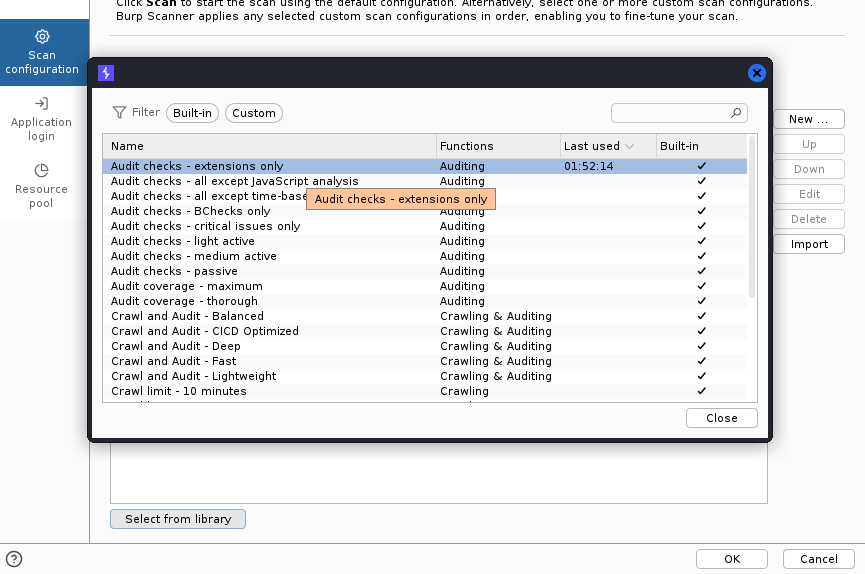Select 'Audit coverage - thorough' row
Screen dimensions: 865x574
click(x=425, y=301)
